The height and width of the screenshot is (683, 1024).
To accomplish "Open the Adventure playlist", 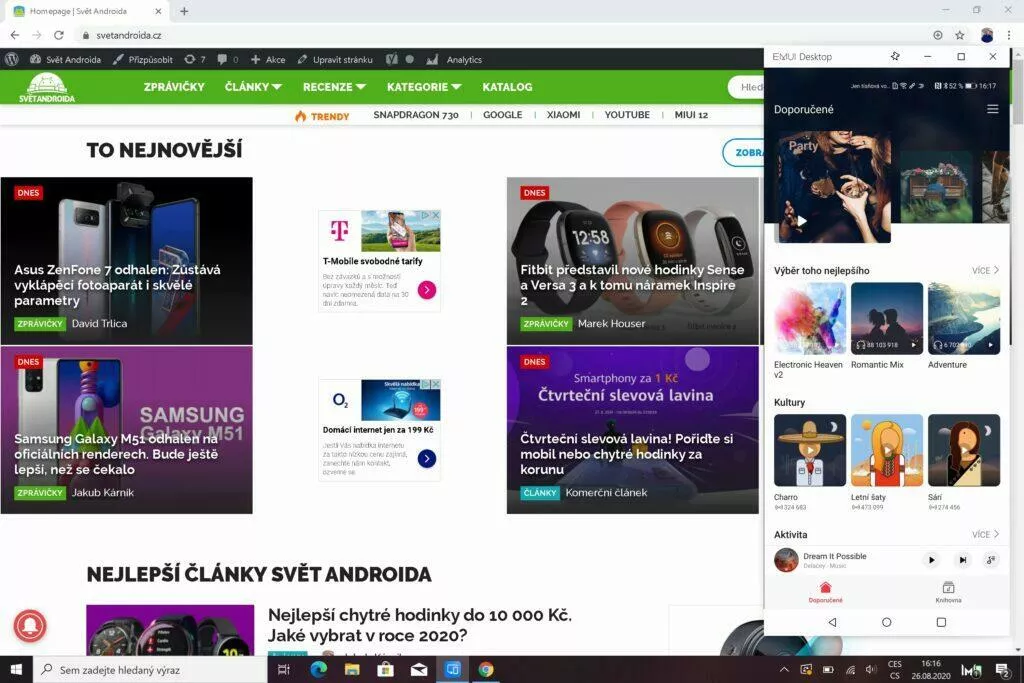I will click(964, 319).
